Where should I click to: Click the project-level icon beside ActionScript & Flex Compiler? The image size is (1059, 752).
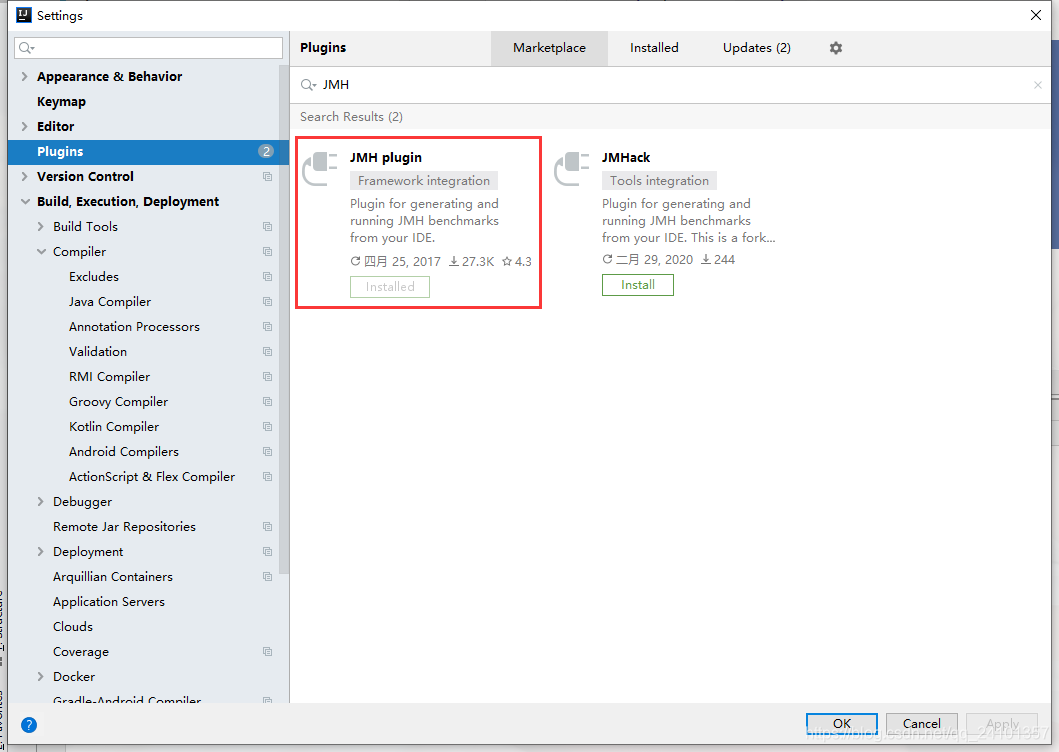tap(267, 476)
